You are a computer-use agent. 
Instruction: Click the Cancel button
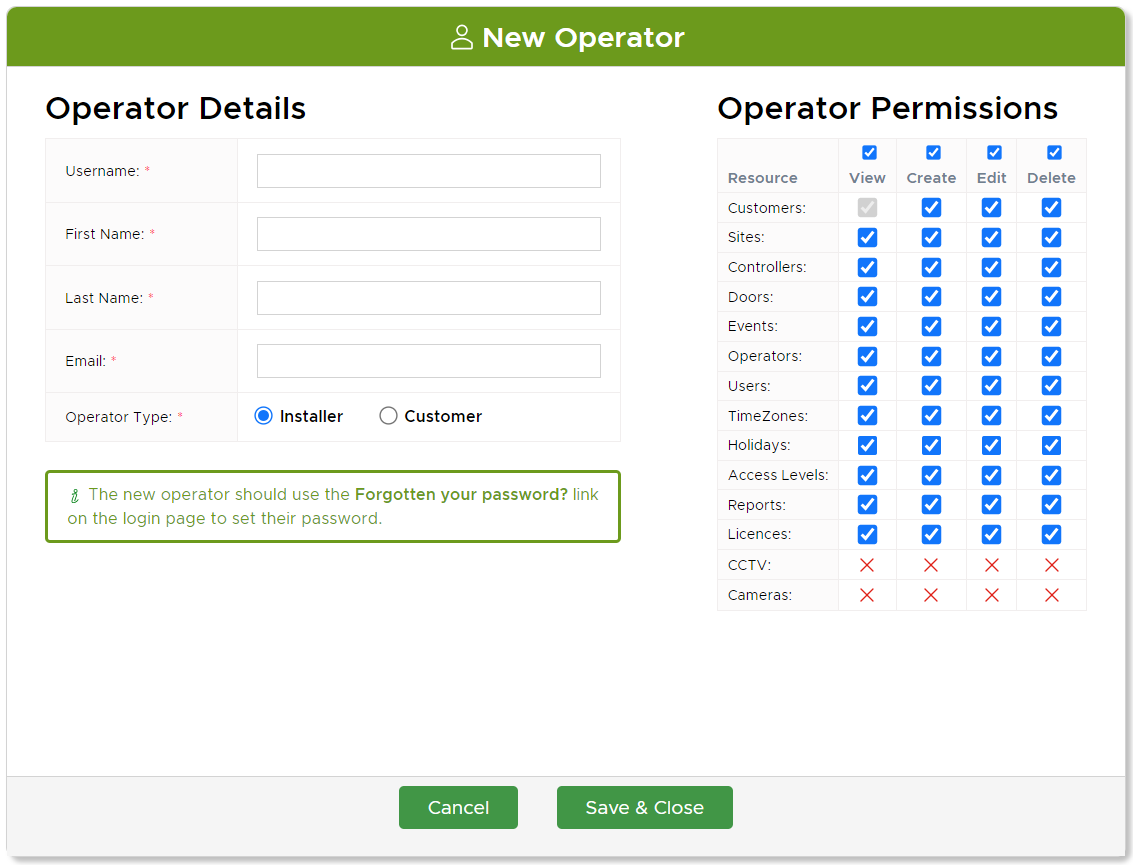[458, 807]
